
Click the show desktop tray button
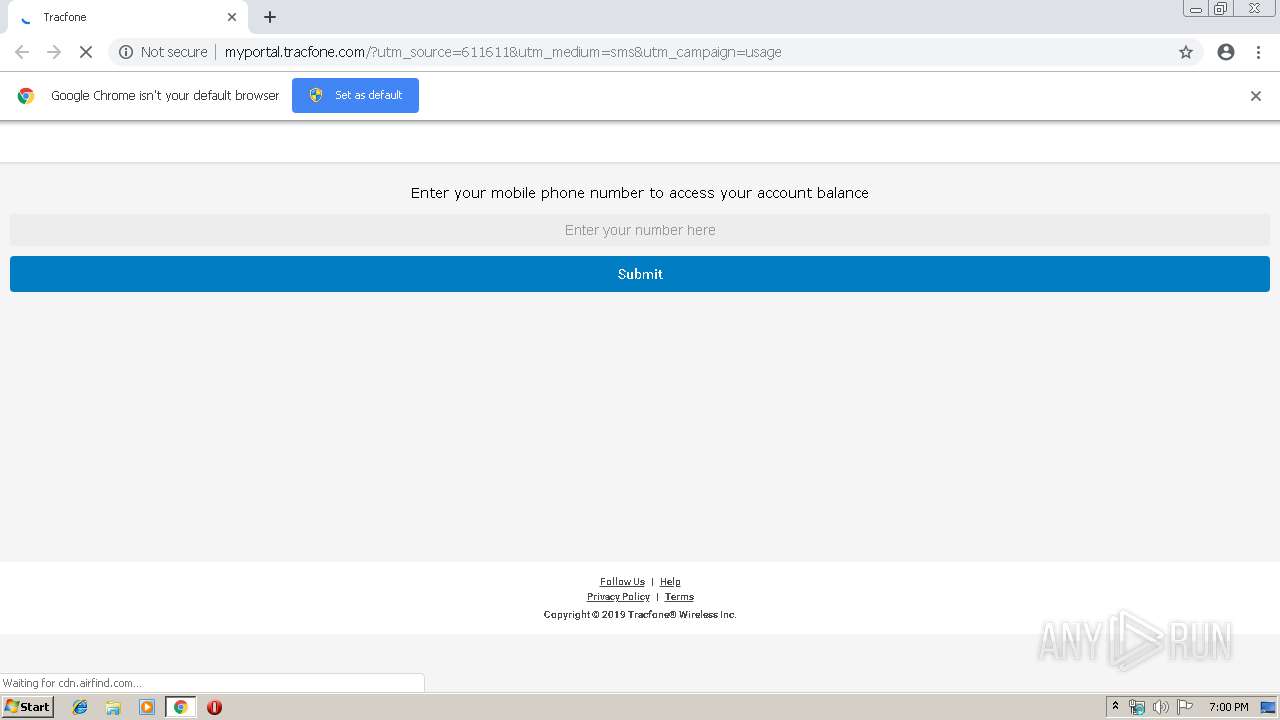point(1268,707)
